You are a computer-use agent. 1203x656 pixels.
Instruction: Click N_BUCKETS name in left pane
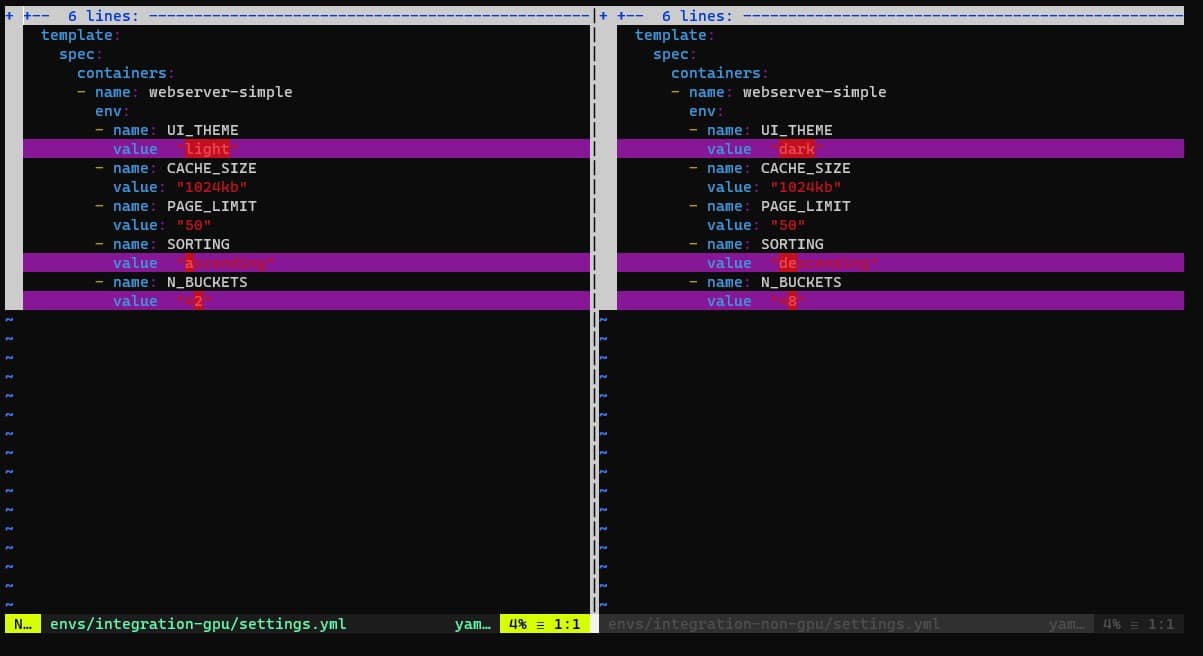pos(207,282)
